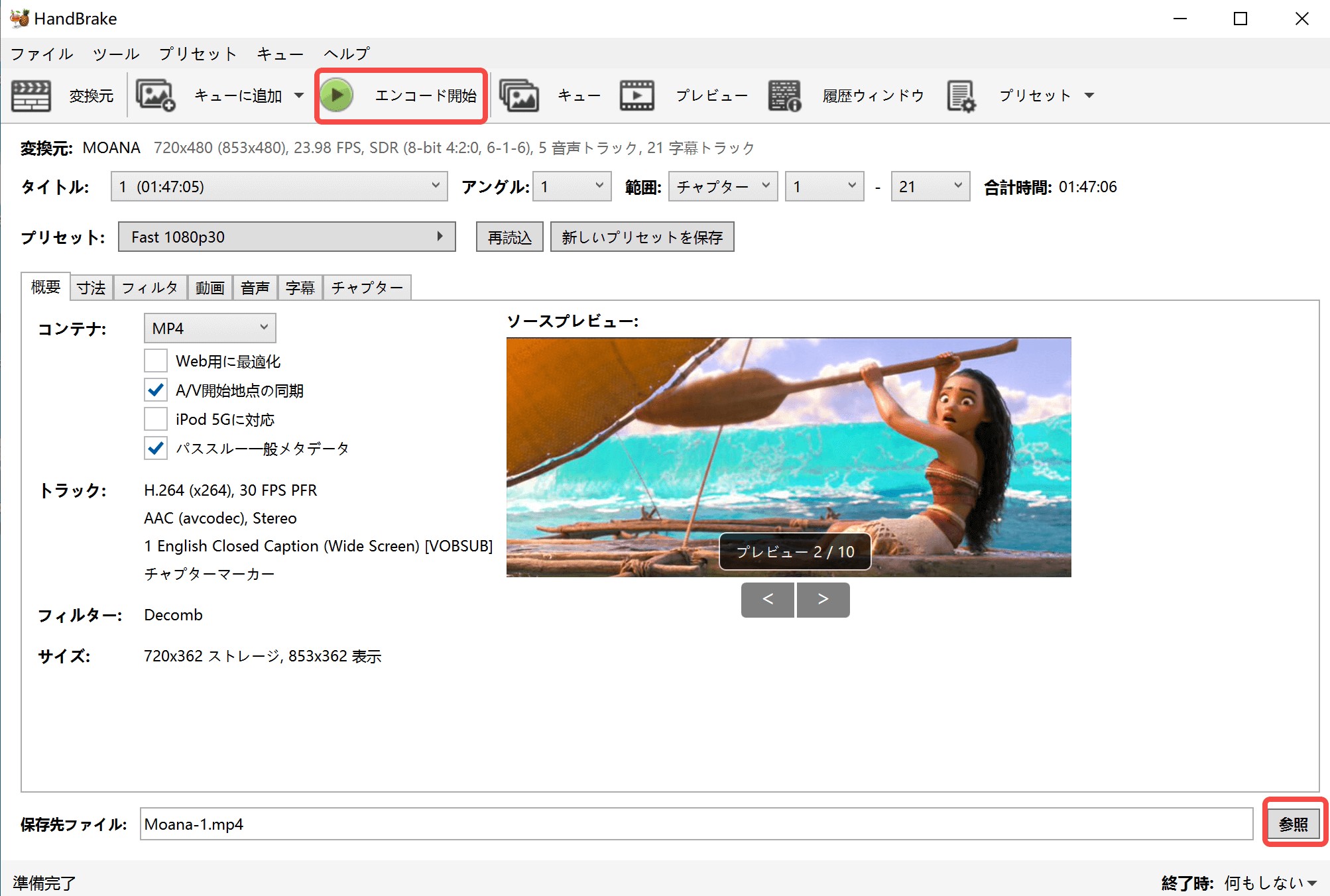Uncheck A/V開始地点の同期 checkbox
Image resolution: width=1330 pixels, height=896 pixels.
coord(156,390)
